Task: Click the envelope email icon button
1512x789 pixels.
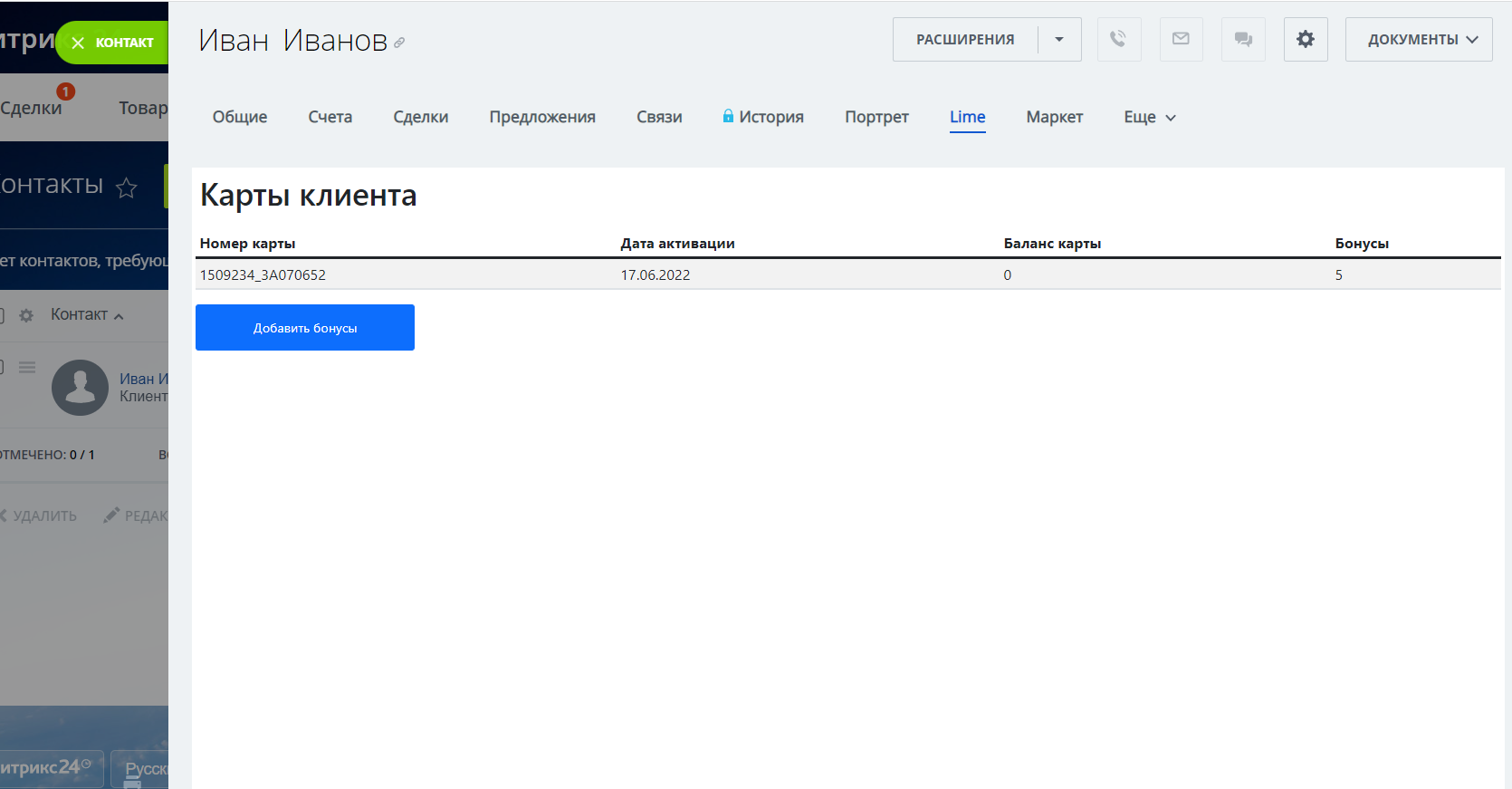Action: click(x=1181, y=39)
